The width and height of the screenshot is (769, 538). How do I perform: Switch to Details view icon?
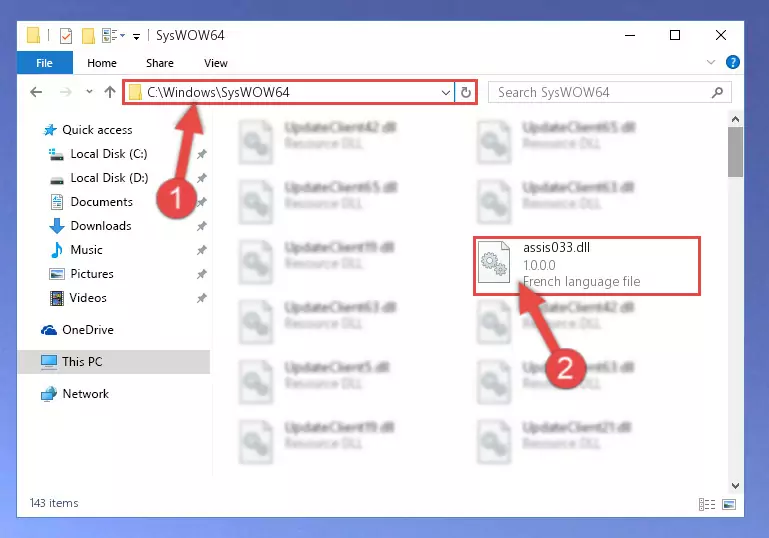tap(707, 504)
